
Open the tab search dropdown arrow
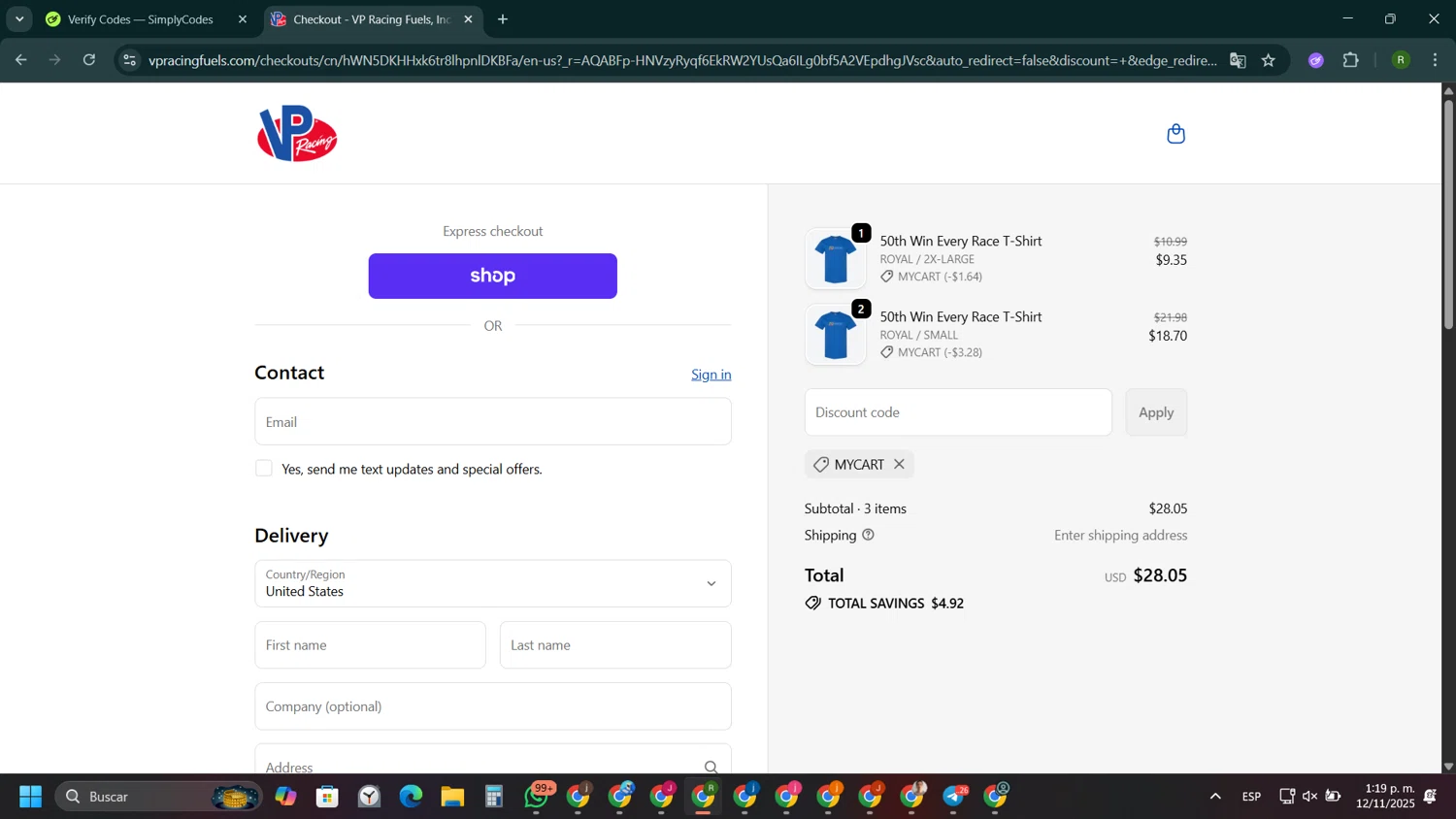tap(19, 19)
